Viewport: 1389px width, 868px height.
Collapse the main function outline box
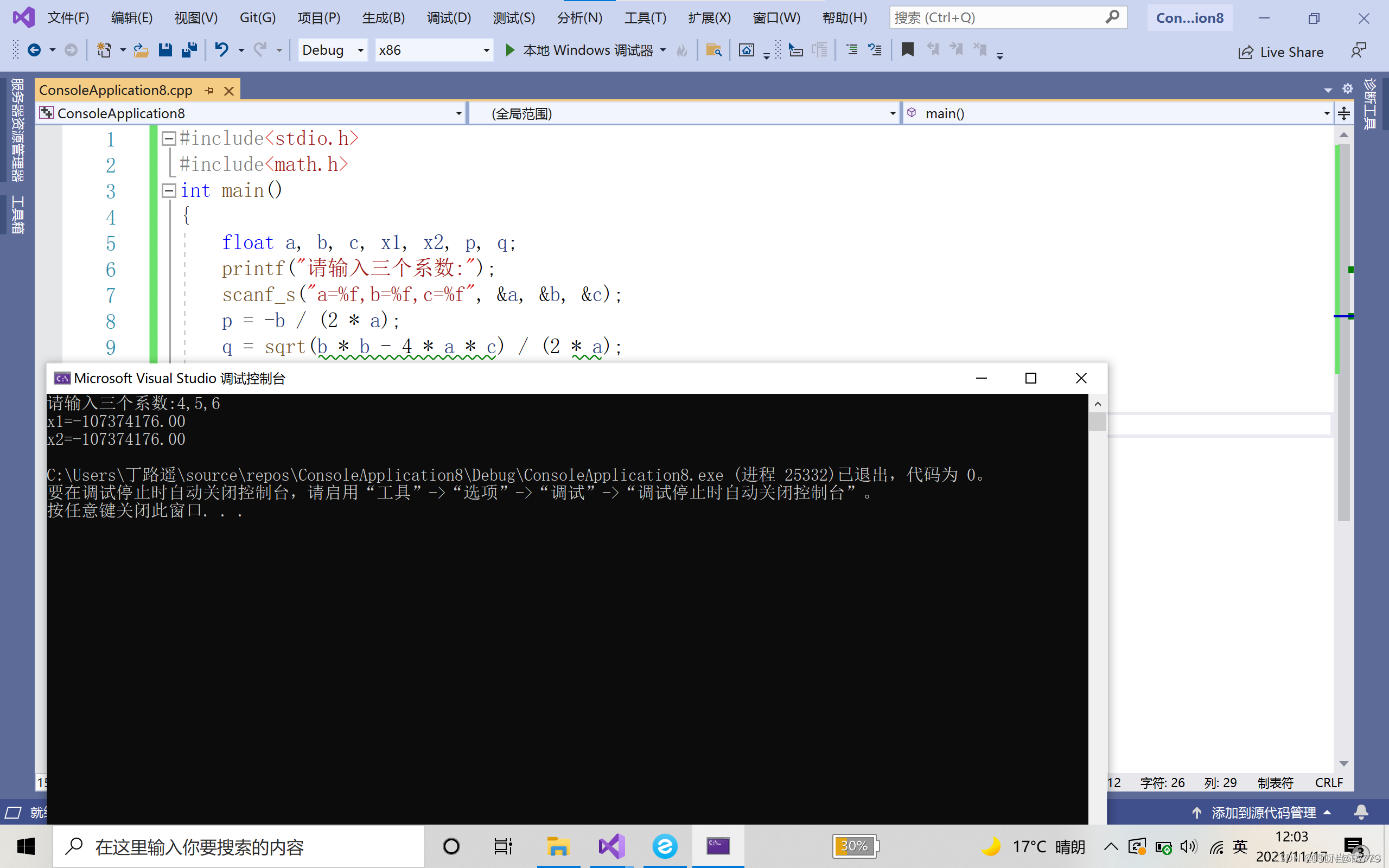pos(169,190)
